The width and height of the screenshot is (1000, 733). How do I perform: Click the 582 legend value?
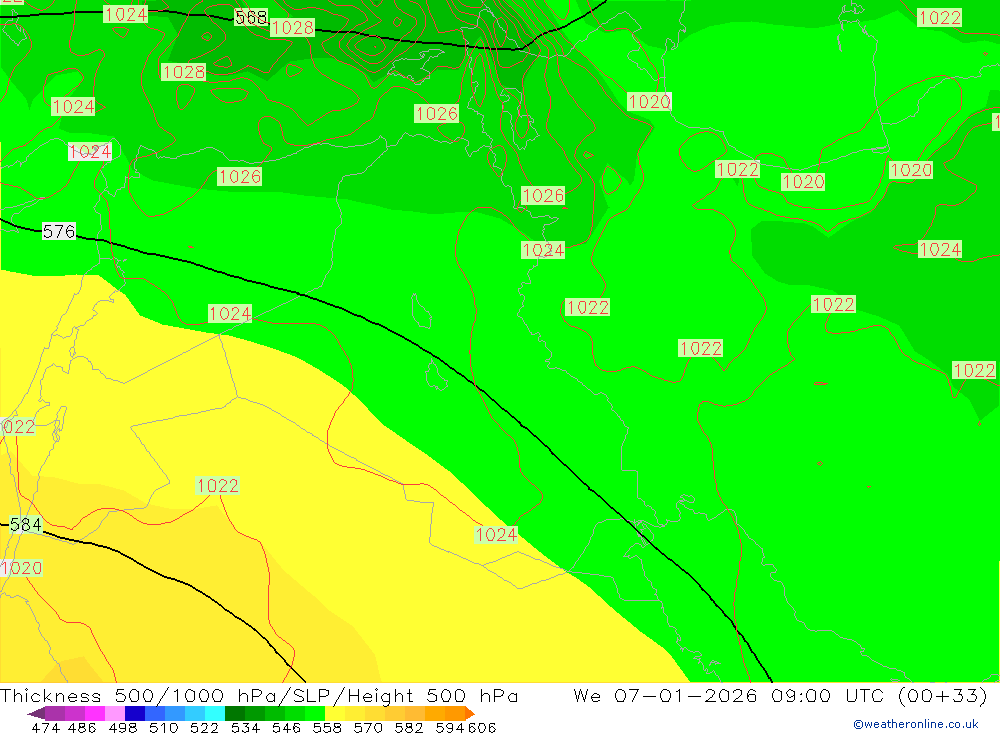(x=409, y=727)
